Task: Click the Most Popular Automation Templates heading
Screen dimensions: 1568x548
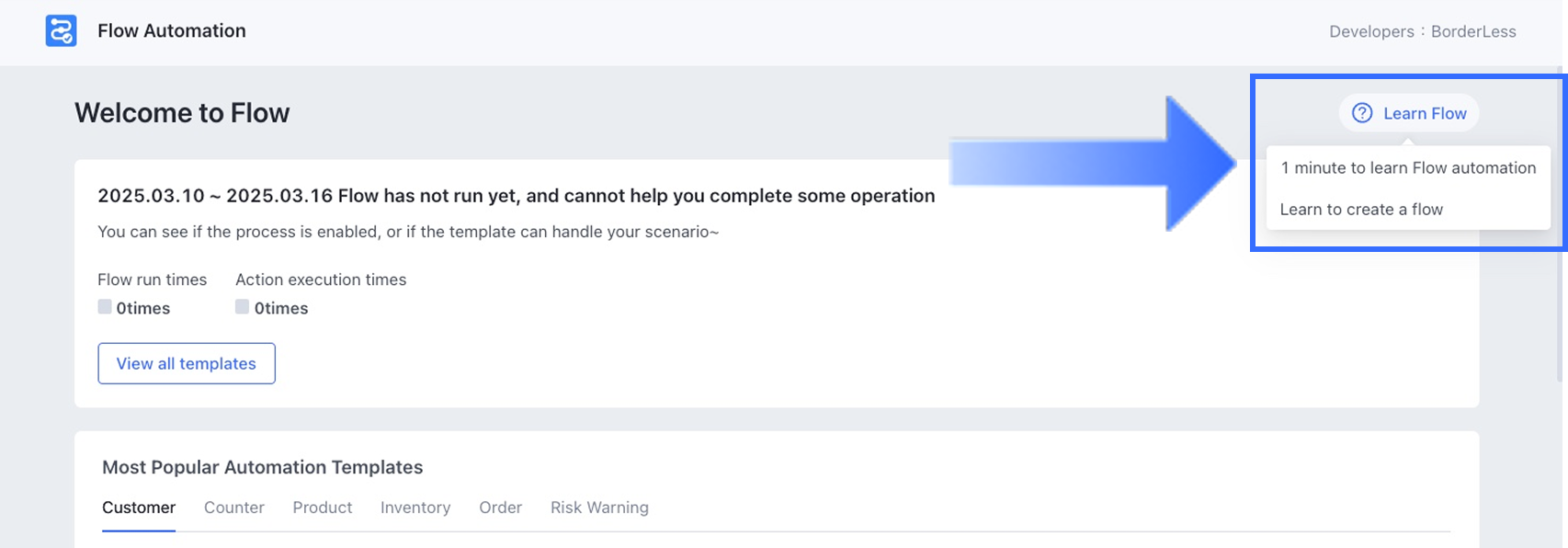Action: pos(262,467)
